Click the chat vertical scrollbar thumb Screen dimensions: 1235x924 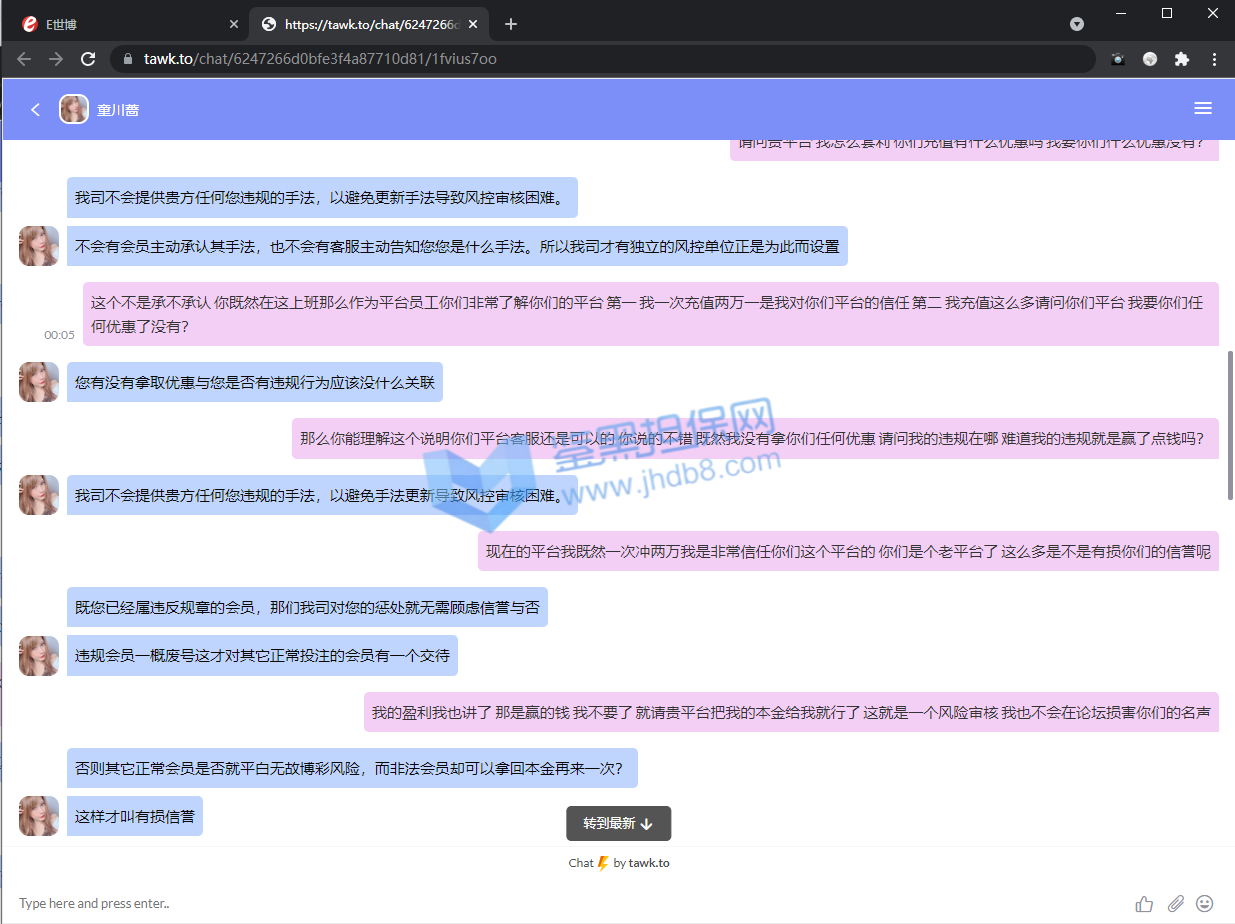pyautogui.click(x=1230, y=425)
